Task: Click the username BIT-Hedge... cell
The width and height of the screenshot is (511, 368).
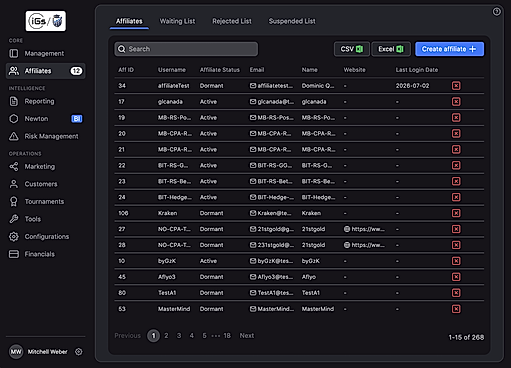Action: (175, 197)
